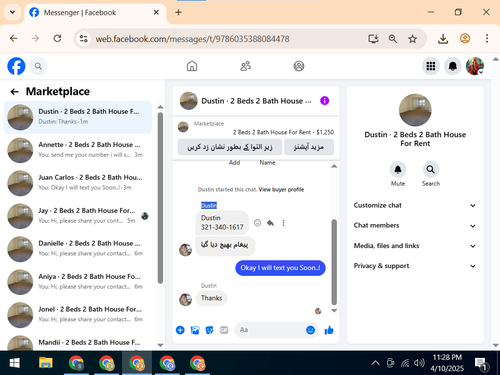Open the Jay conversation in the list

[x=78, y=216]
